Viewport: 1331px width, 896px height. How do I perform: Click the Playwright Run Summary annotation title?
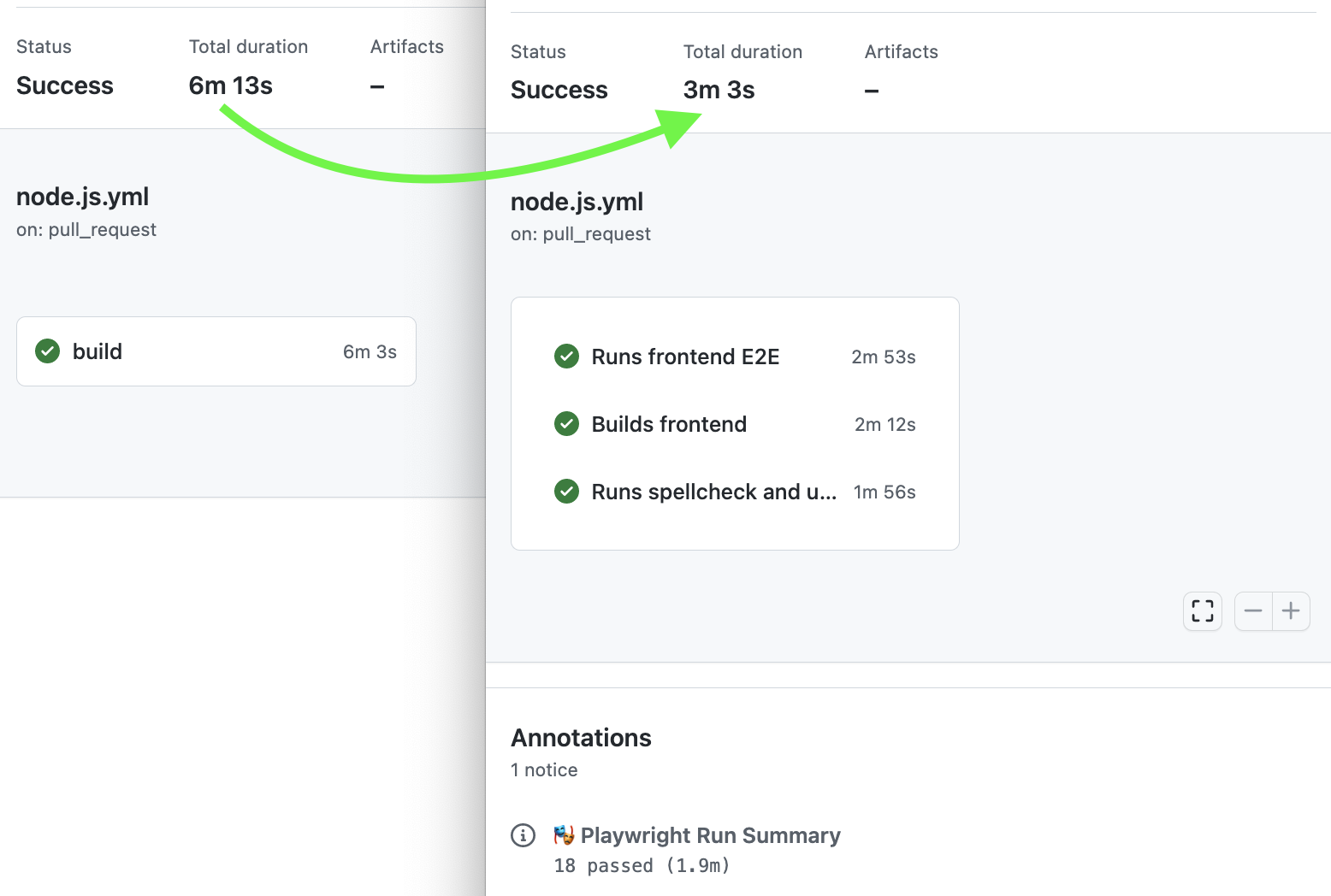pos(710,835)
